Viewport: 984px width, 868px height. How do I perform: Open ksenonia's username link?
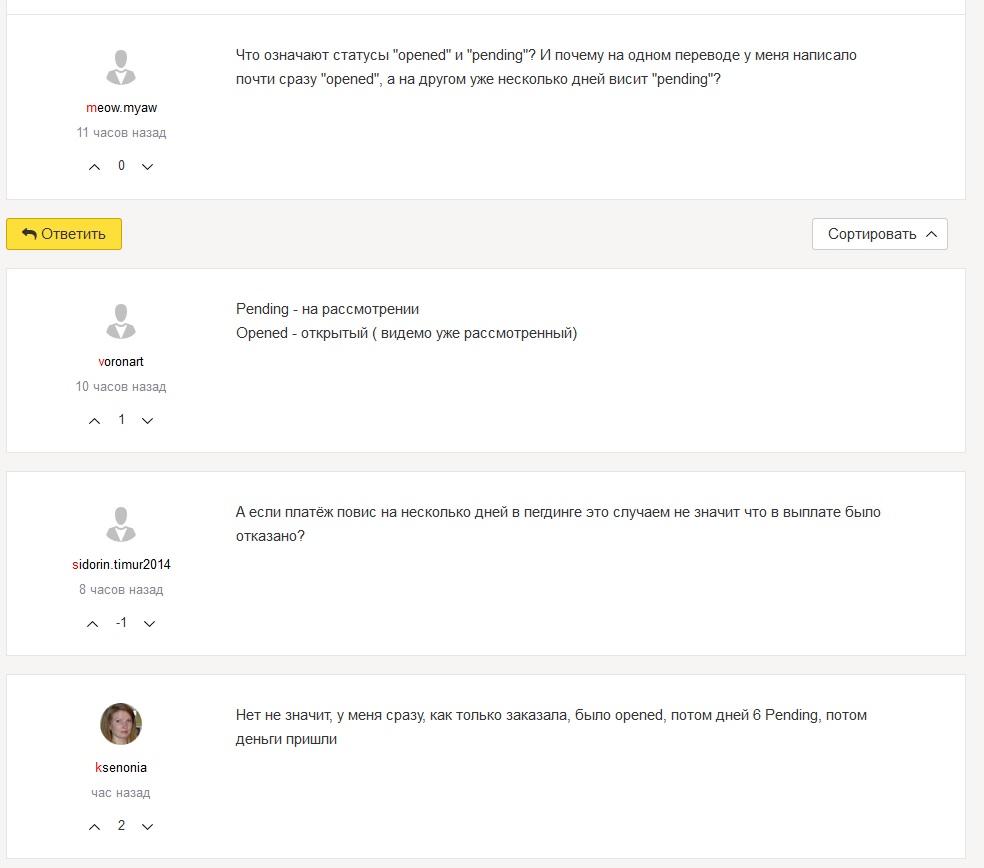121,768
